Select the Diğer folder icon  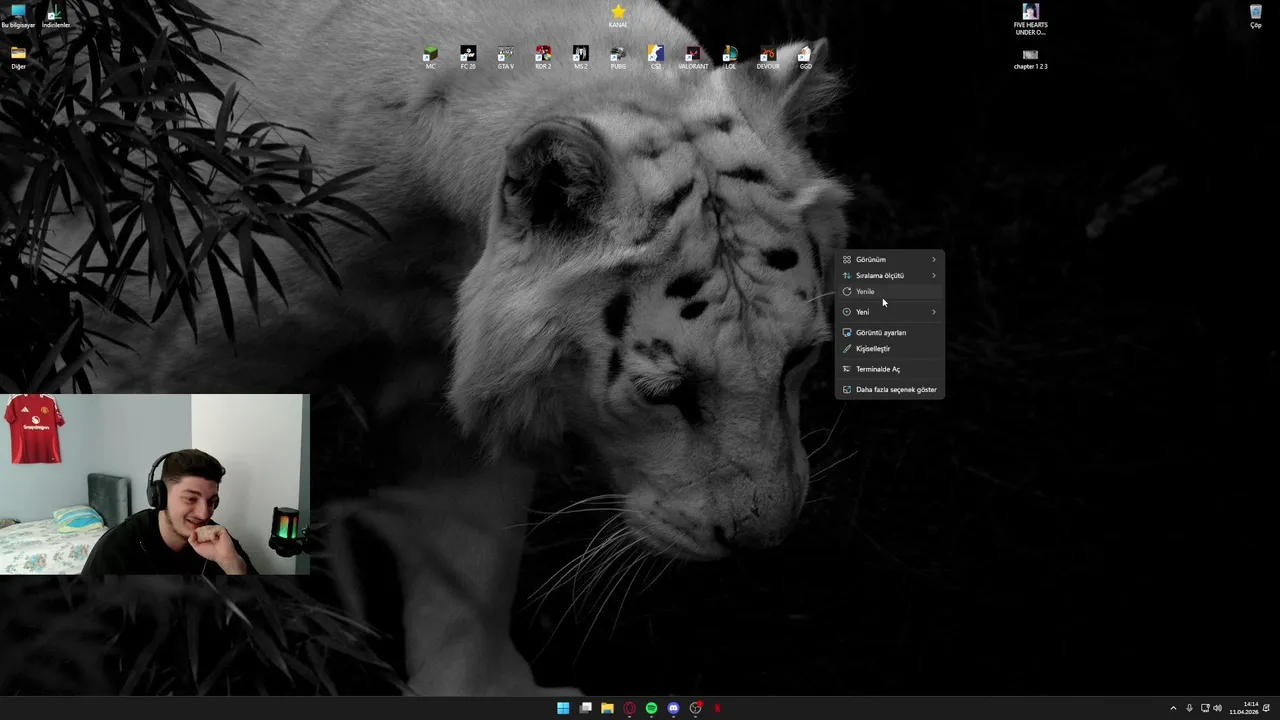[x=18, y=57]
